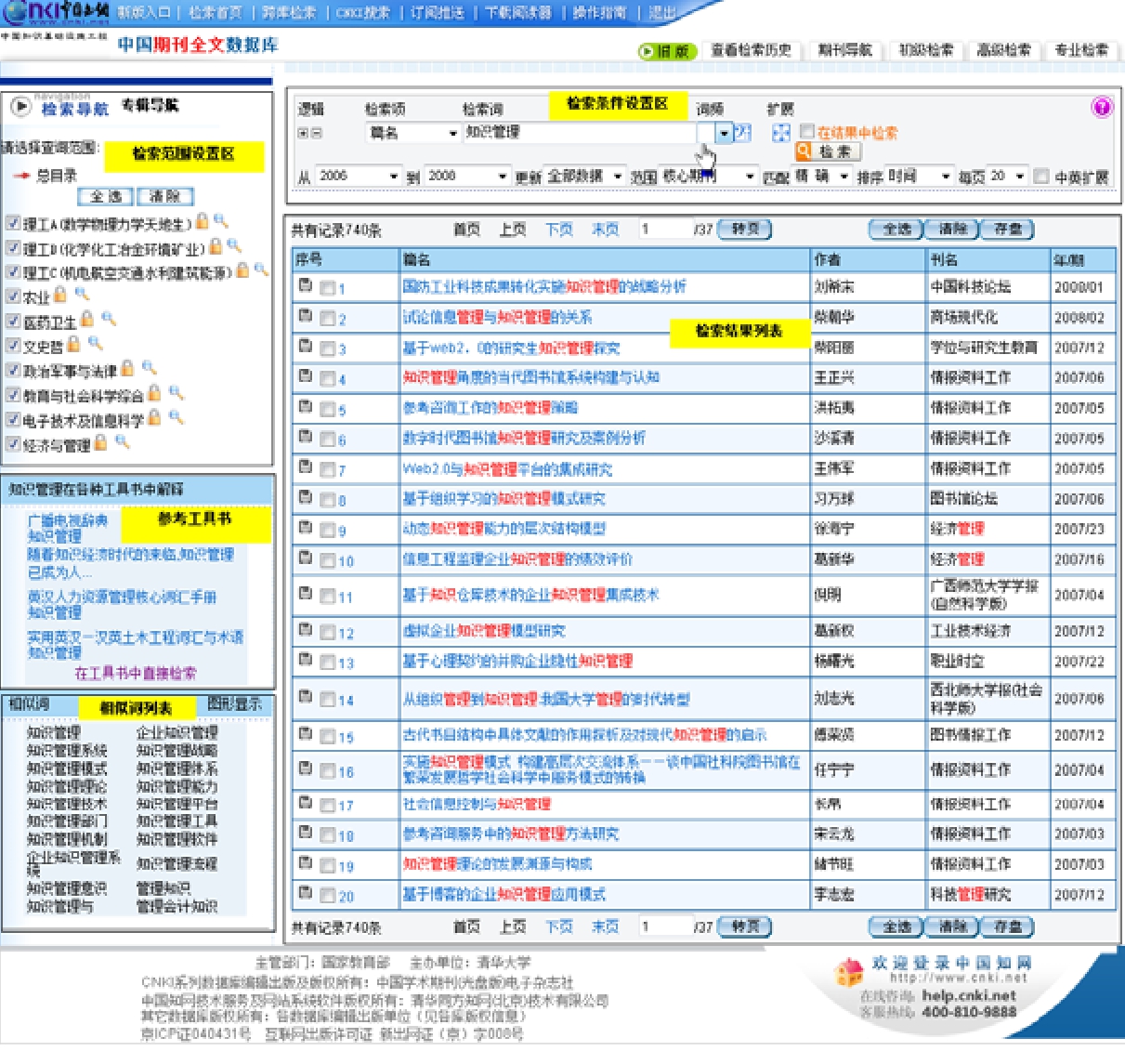Click the 存盘 button in the top pager
This screenshot has width=1125, height=1064.
pyautogui.click(x=1008, y=229)
